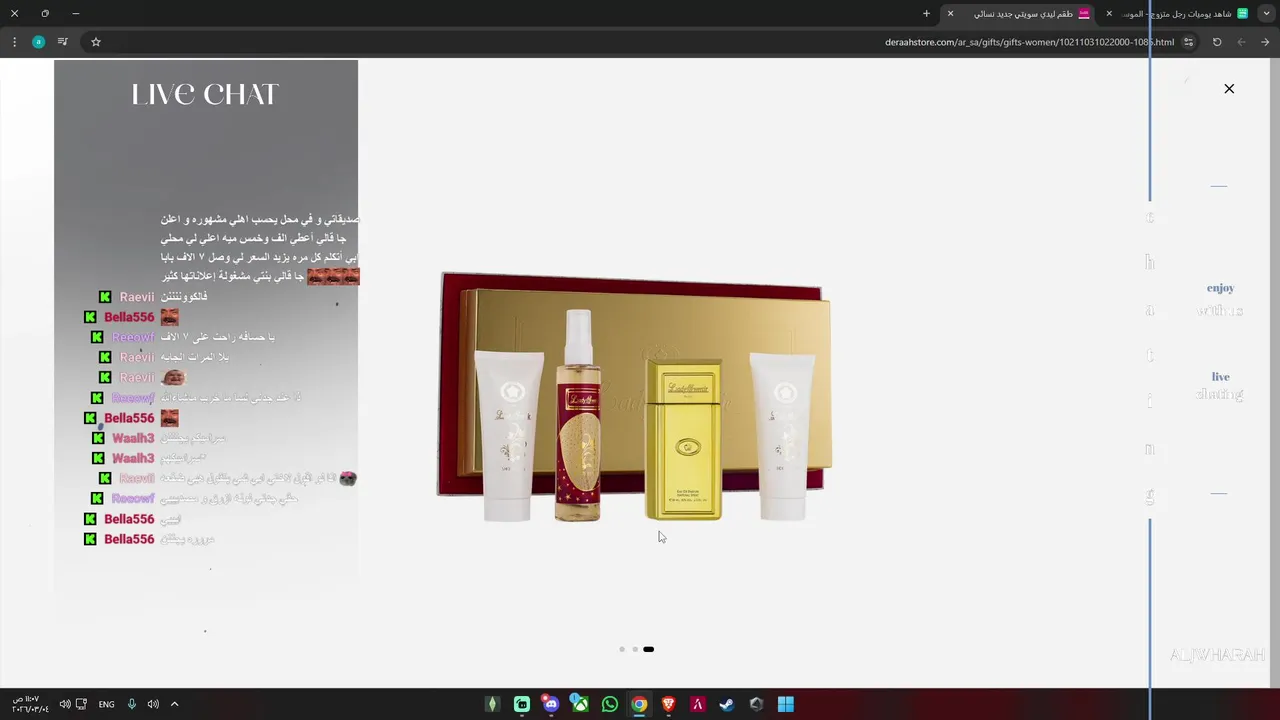Click the first Bella556 username in the chat
The height and width of the screenshot is (720, 1280).
[x=129, y=317]
